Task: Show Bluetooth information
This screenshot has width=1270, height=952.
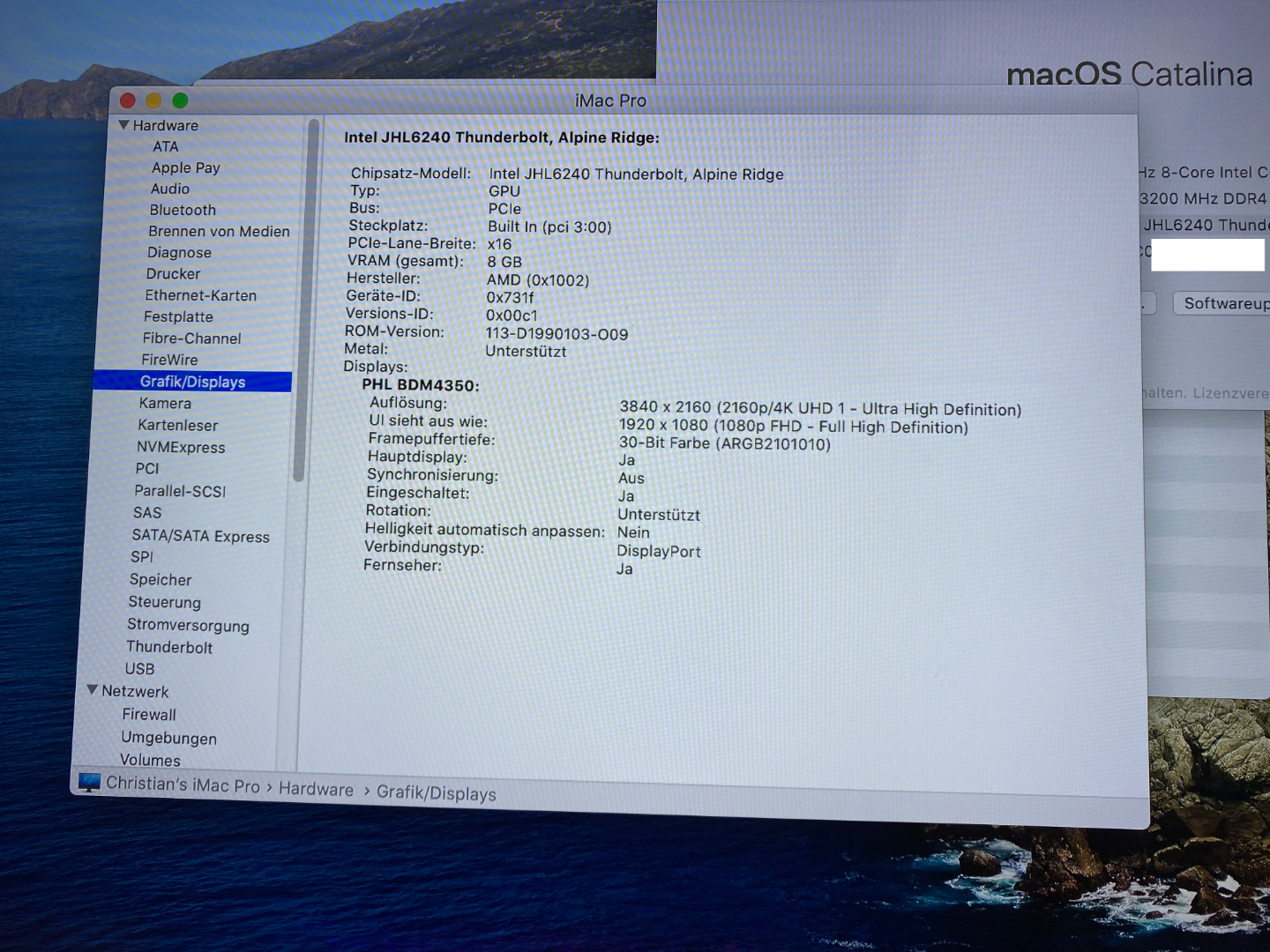Action: pos(183,210)
